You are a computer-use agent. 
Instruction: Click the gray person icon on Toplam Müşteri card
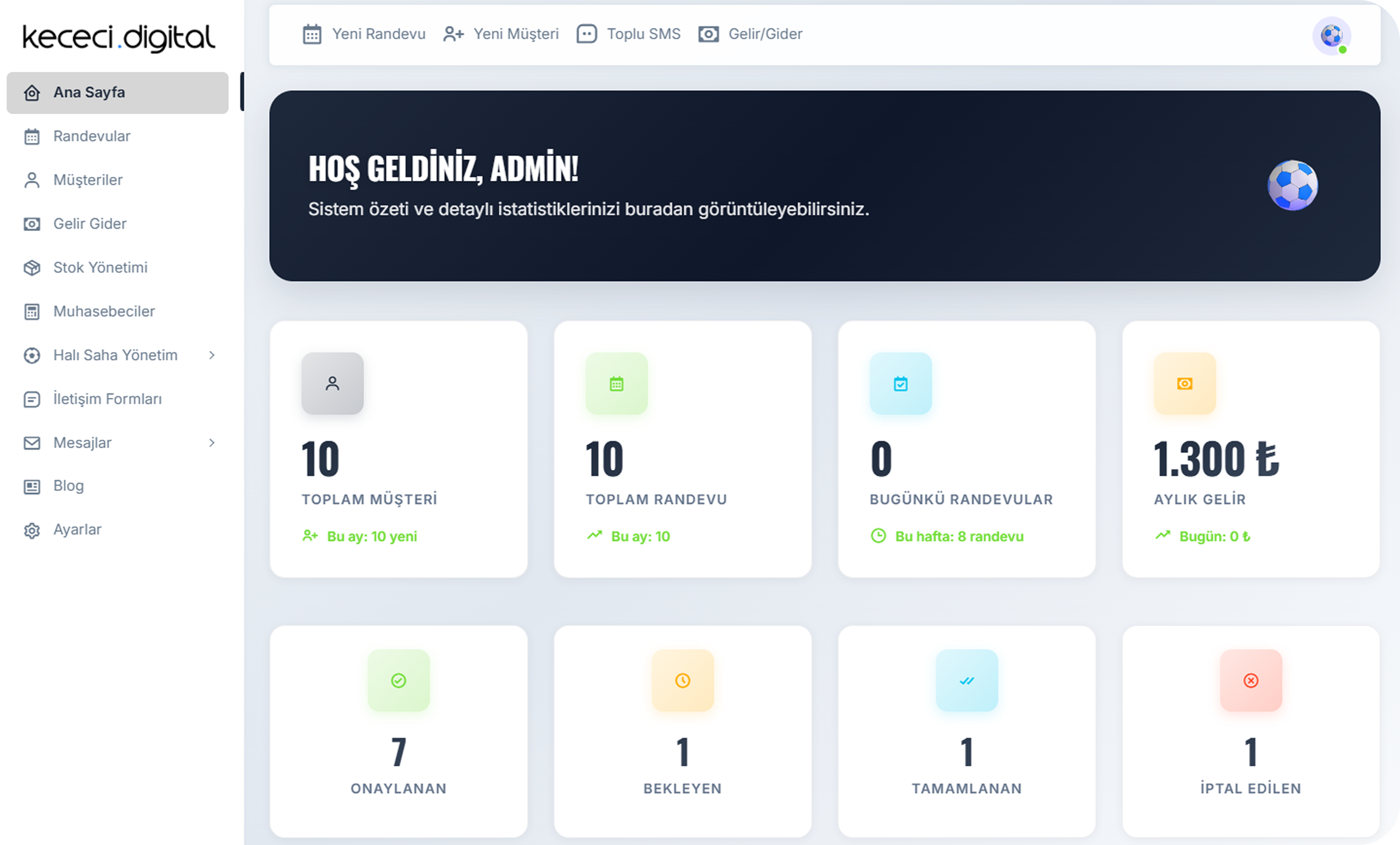(x=333, y=383)
